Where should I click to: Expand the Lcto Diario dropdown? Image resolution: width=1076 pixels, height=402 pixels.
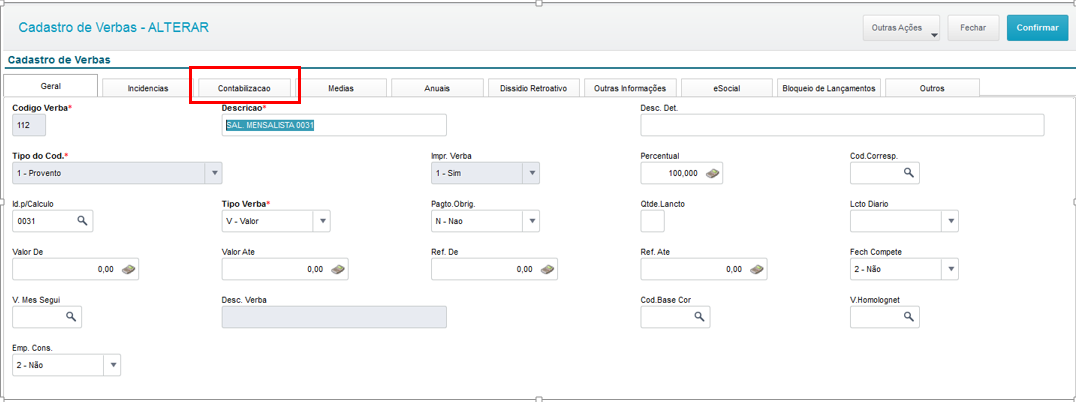(x=950, y=221)
